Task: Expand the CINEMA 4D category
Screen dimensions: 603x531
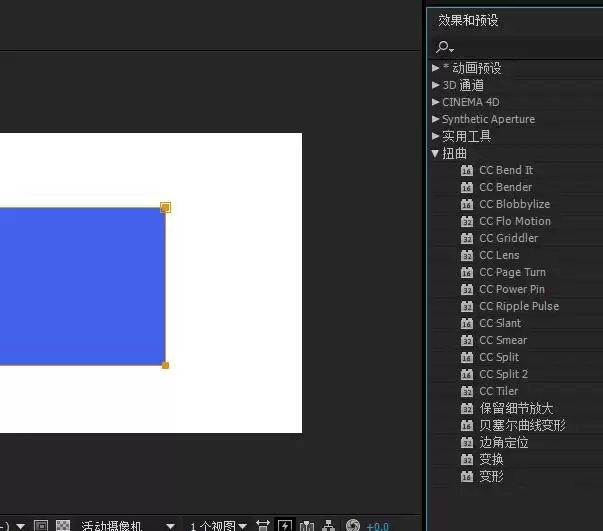Action: click(436, 102)
